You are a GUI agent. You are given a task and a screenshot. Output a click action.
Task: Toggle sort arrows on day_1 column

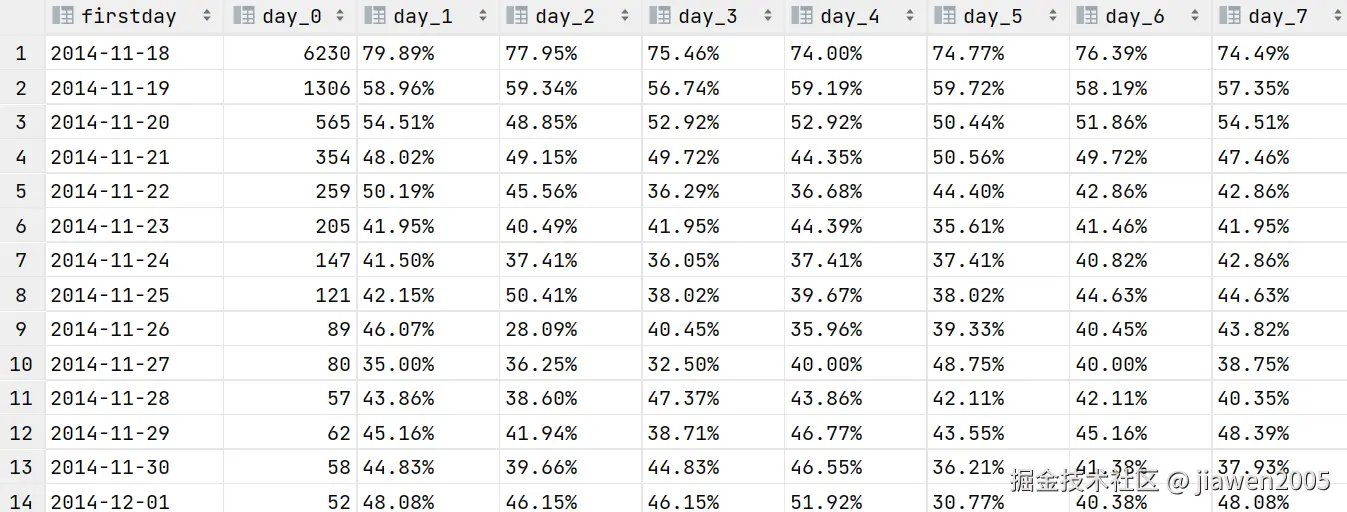(483, 16)
